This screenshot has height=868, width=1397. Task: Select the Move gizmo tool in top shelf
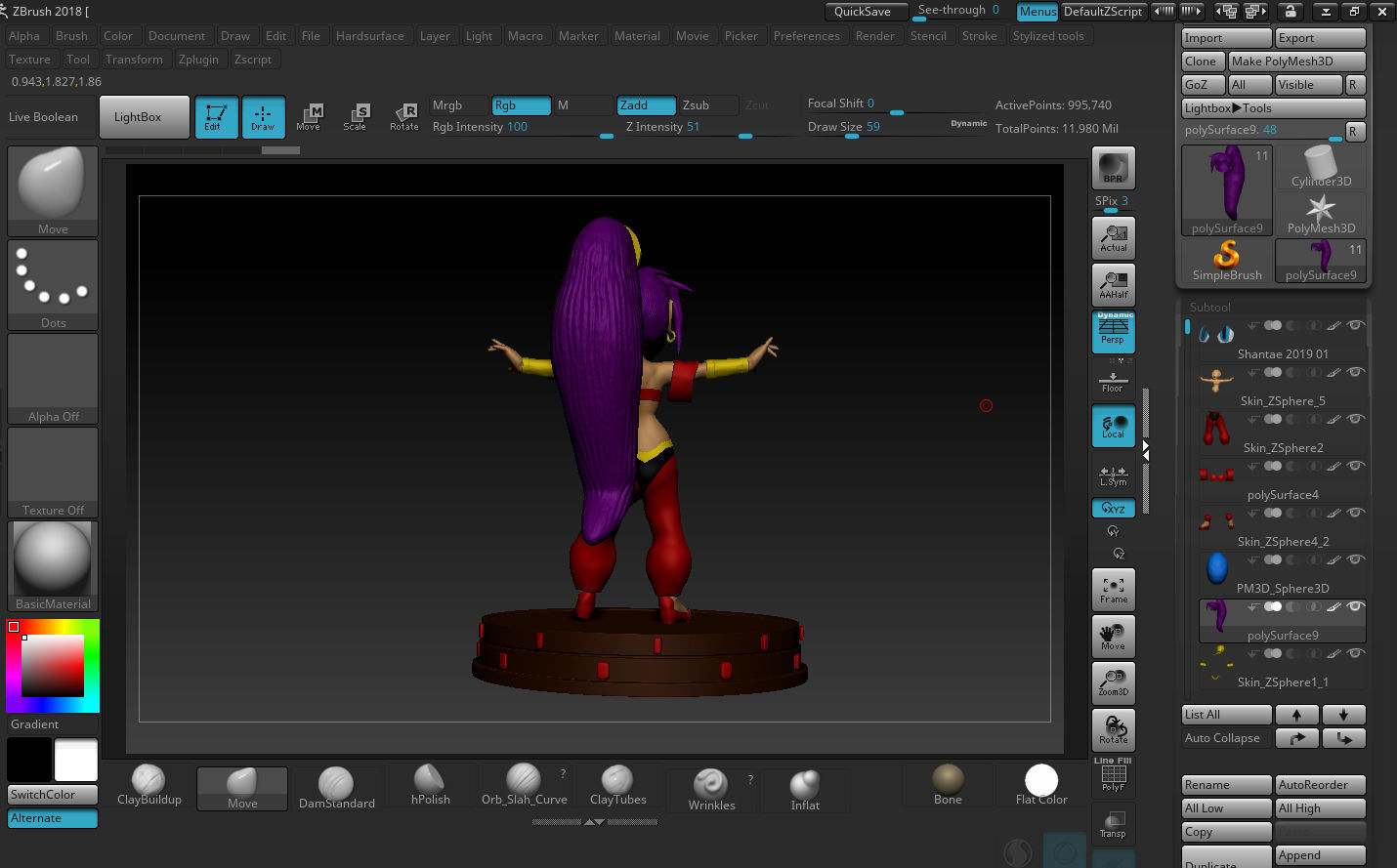pos(310,117)
